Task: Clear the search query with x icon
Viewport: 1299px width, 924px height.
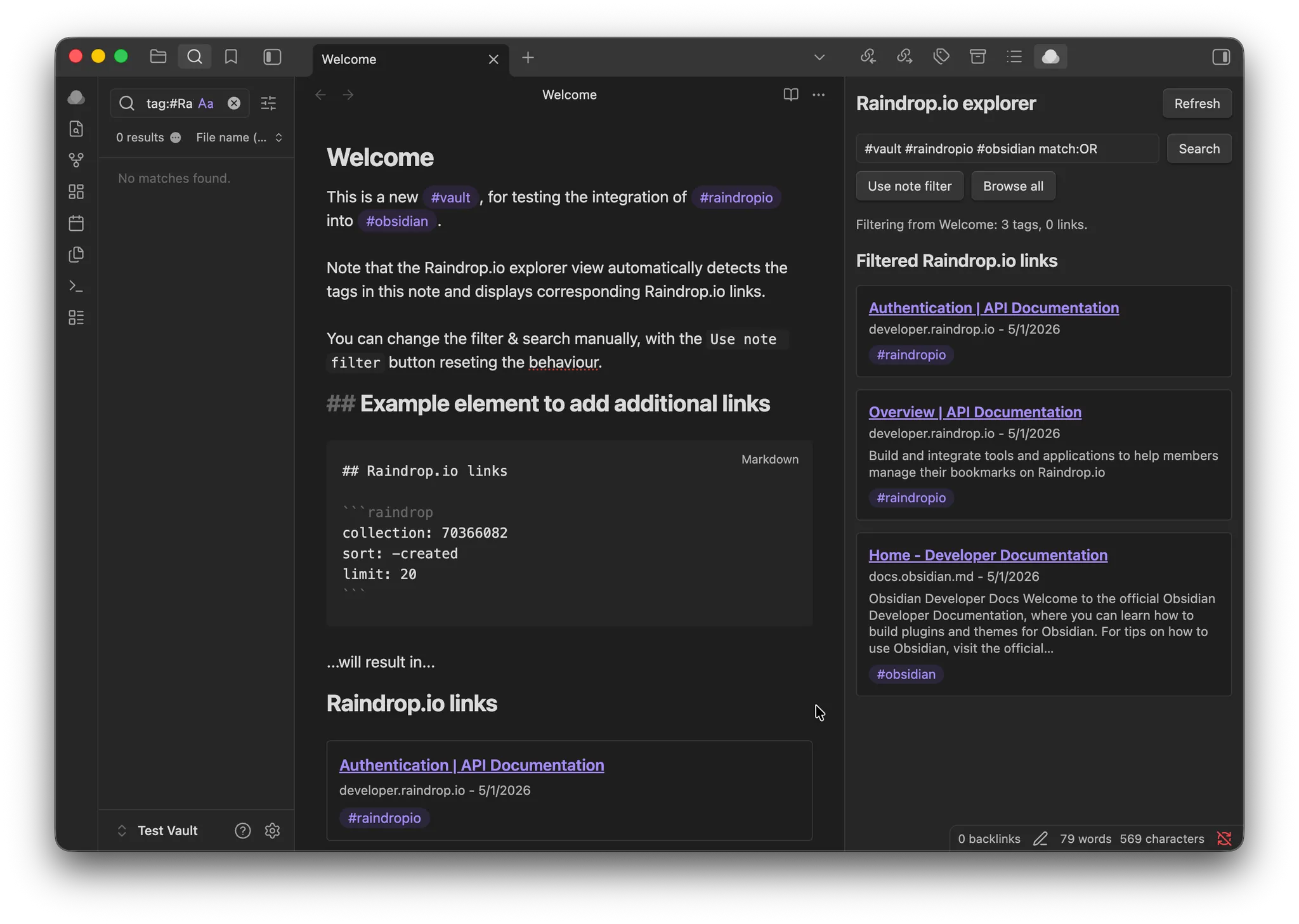Action: coord(234,103)
